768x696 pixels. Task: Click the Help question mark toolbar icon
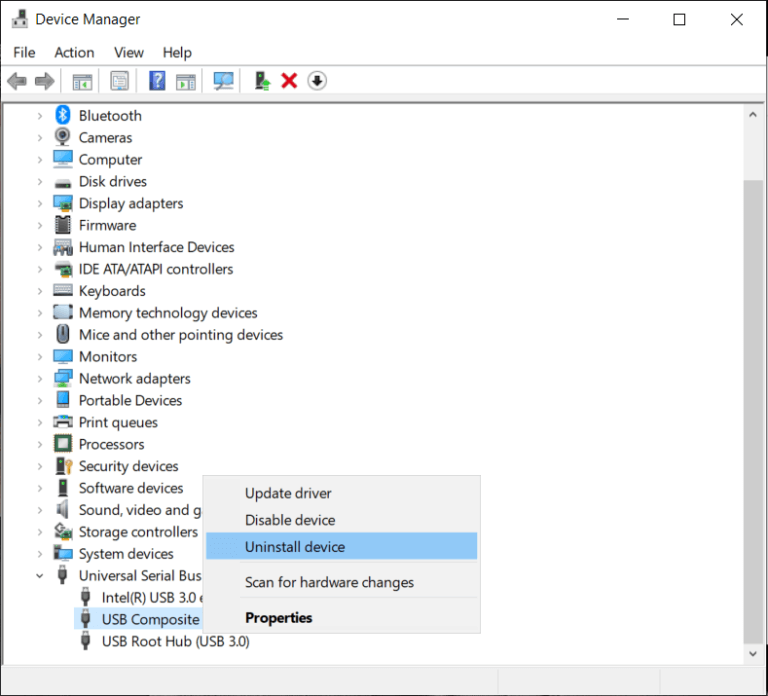point(157,81)
